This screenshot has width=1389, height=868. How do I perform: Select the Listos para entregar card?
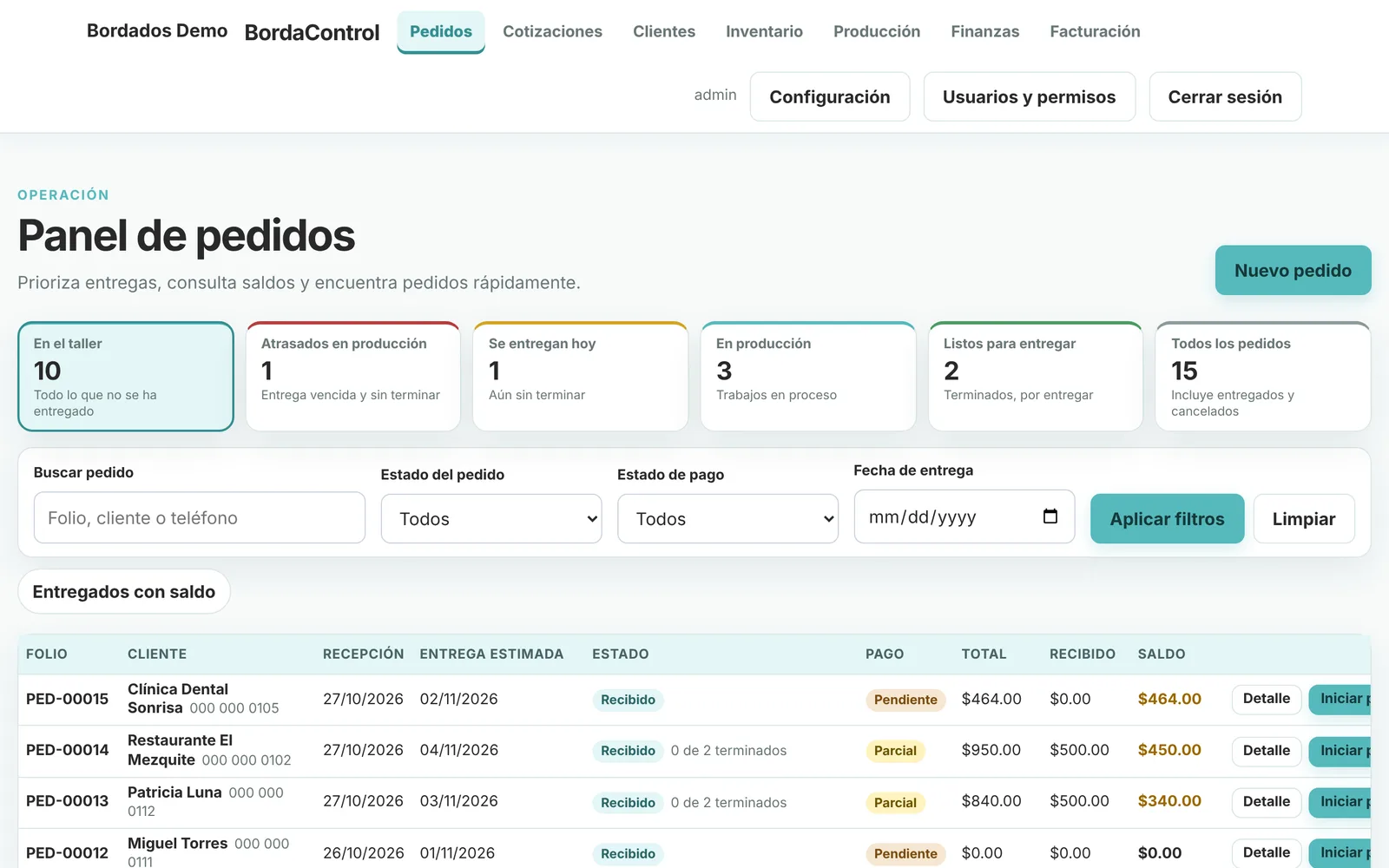click(x=1036, y=377)
